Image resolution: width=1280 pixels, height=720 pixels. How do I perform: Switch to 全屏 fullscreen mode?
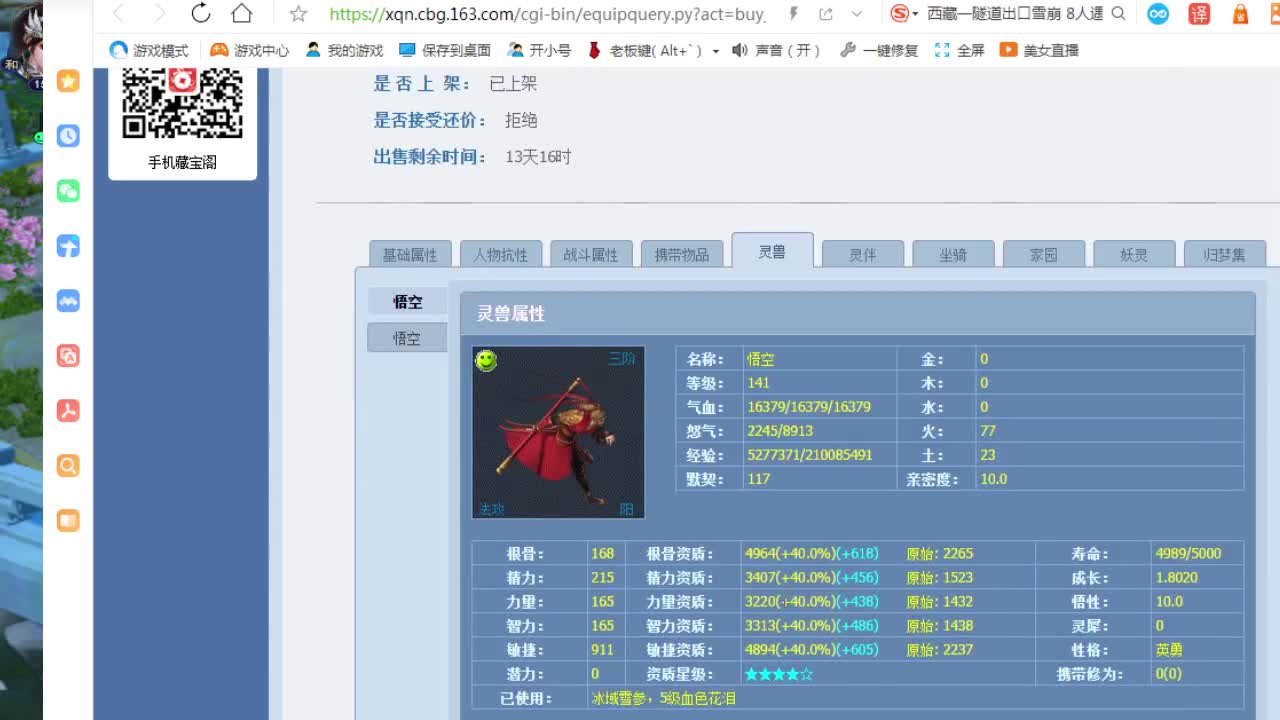959,50
